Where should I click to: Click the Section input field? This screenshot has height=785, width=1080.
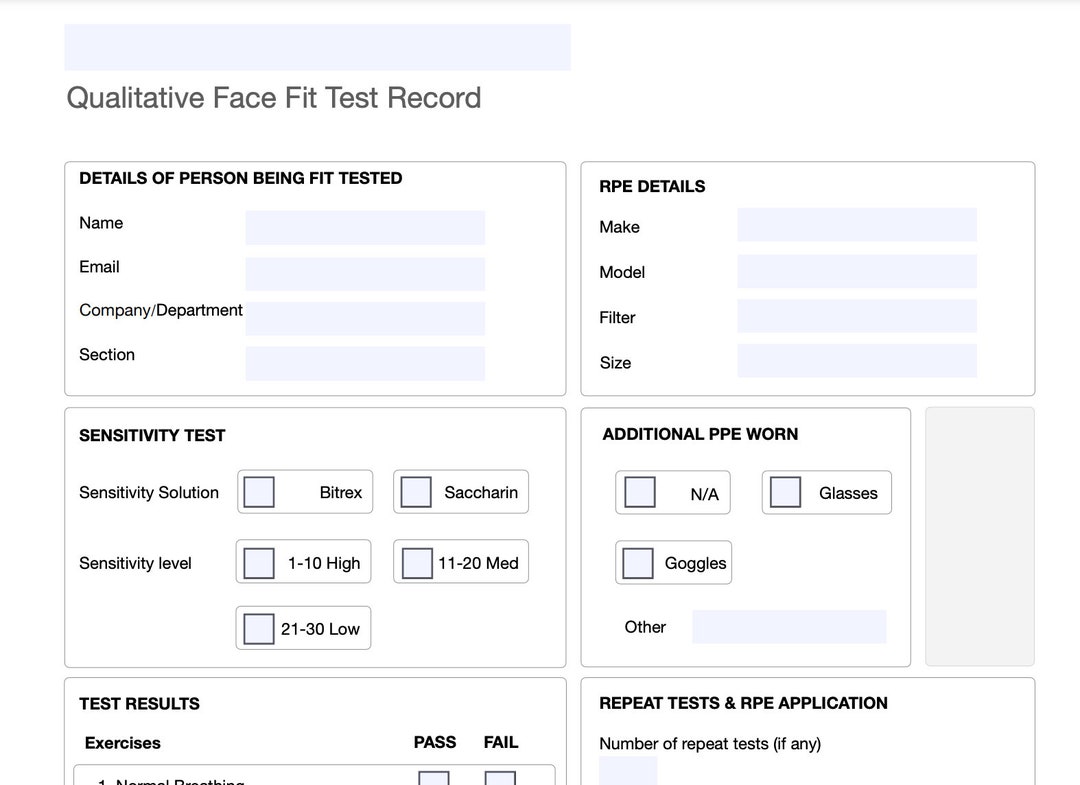[x=364, y=363]
